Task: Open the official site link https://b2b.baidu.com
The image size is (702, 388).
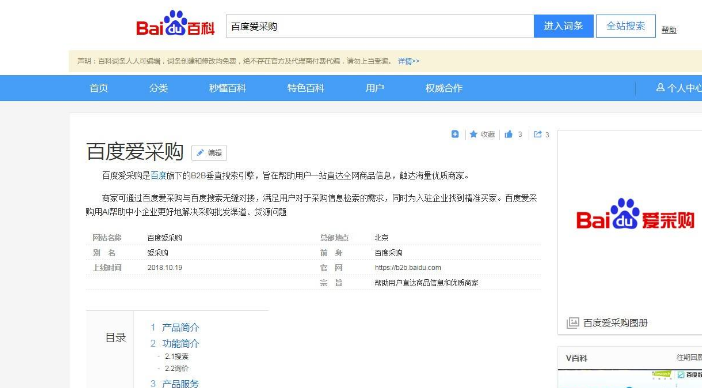Action: coord(408,268)
